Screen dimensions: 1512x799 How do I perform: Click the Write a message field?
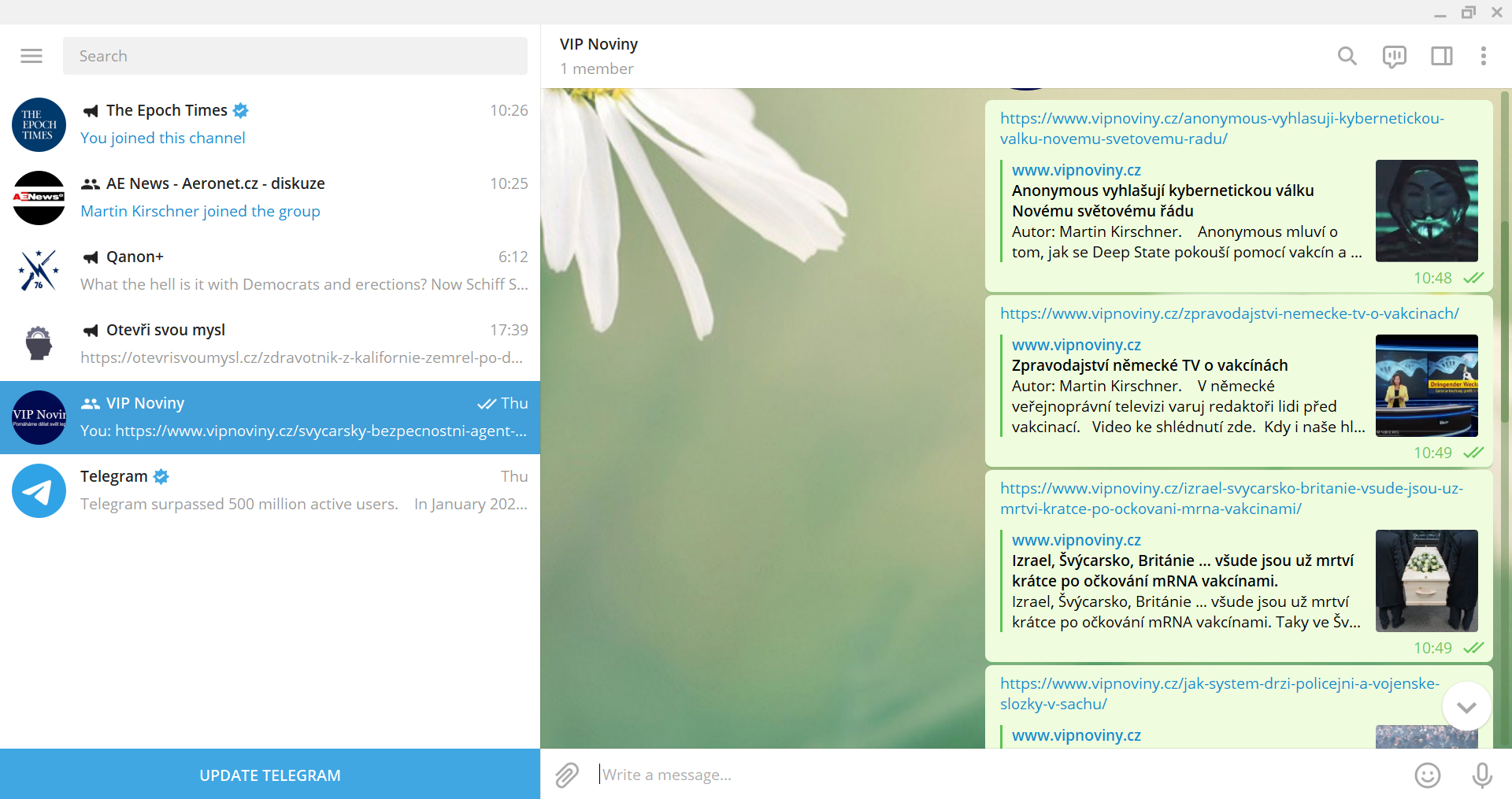pyautogui.click(x=996, y=775)
